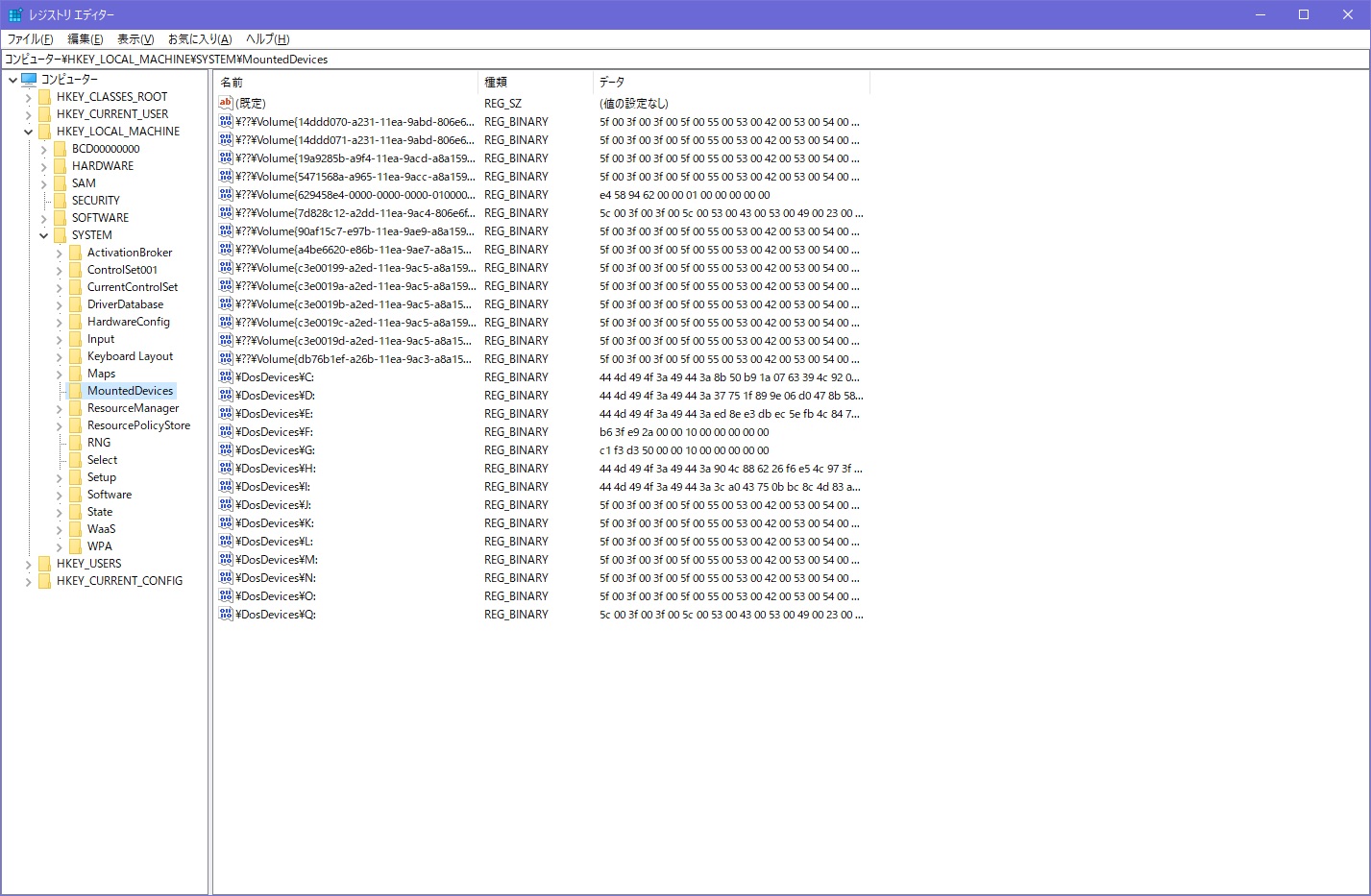
Task: Expand the SOFTWARE key under HKEY_LOCAL_MACHINE
Action: tap(43, 218)
